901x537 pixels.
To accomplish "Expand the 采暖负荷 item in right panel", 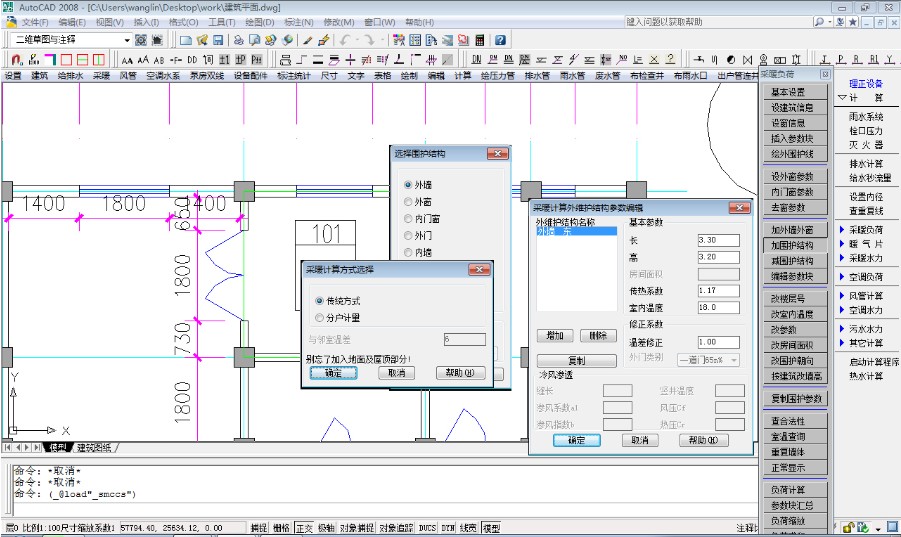I will point(866,229).
